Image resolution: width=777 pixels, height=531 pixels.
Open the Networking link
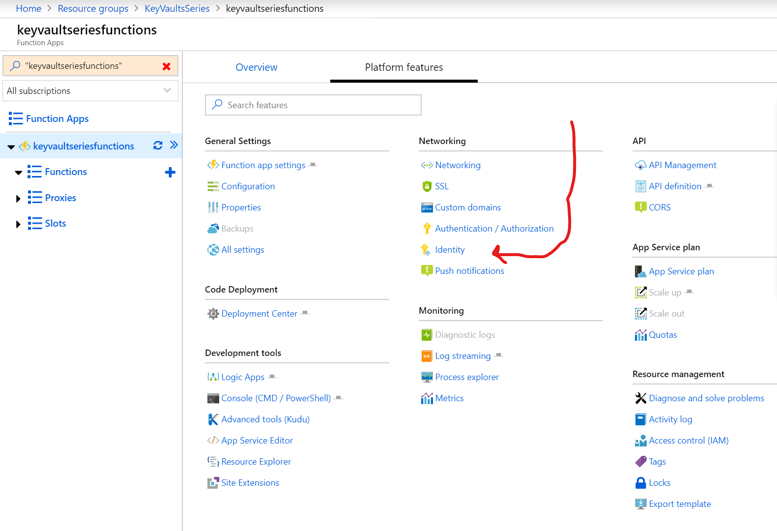pyautogui.click(x=457, y=165)
